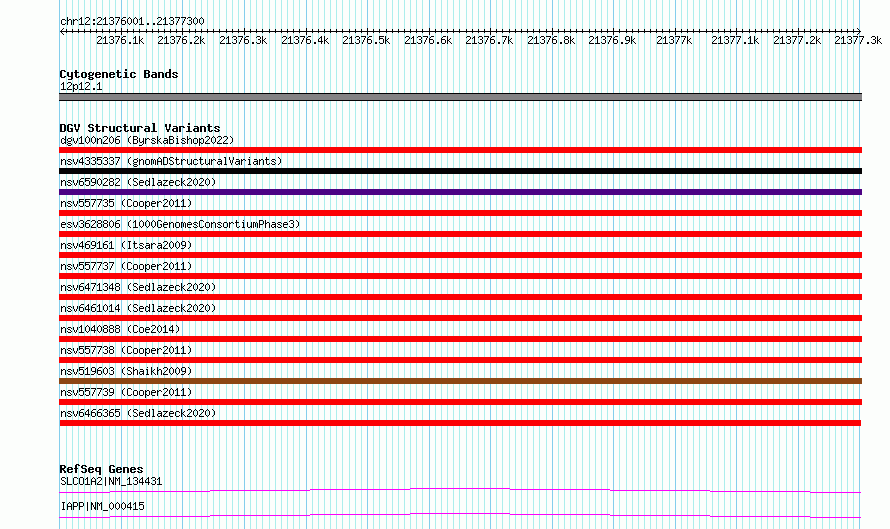The width and height of the screenshot is (890, 529).
Task: Click the nsv6590282 (Sedlazeck2020) label
Action: (138, 182)
